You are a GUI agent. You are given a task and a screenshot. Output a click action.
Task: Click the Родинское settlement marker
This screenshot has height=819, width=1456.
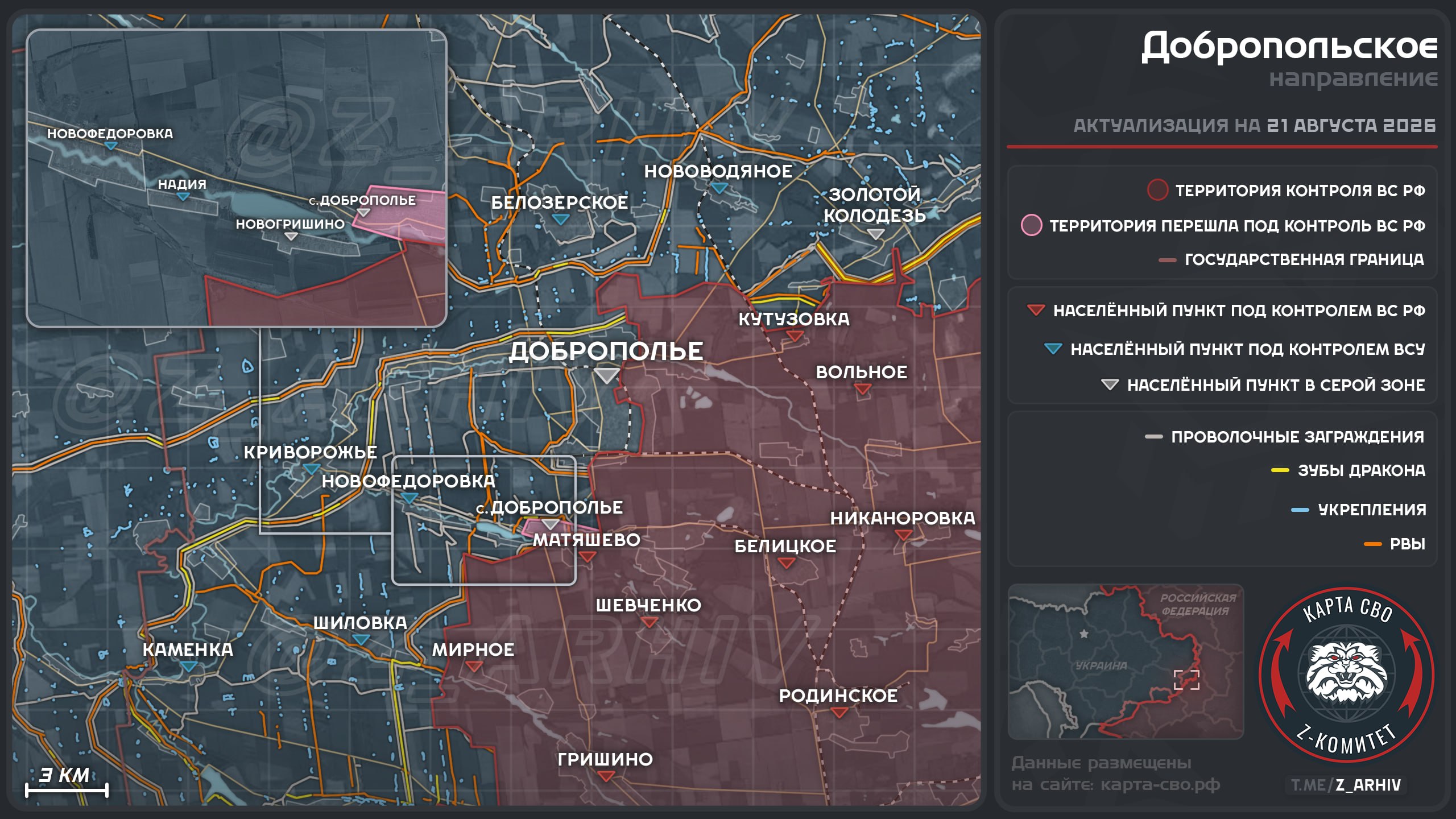(x=839, y=713)
